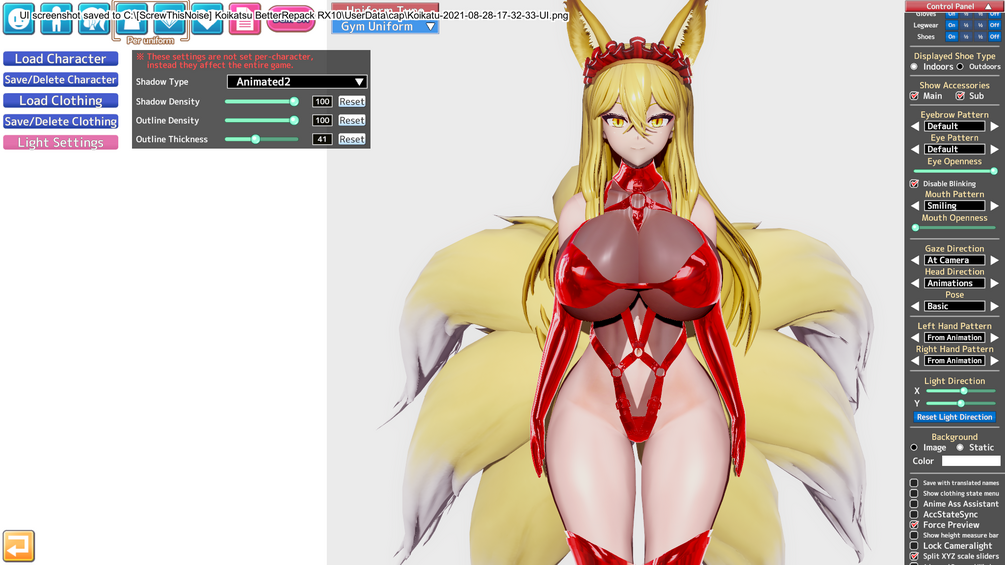This screenshot has height=565, width=1005.
Task: Click next arrow for Eye Pattern
Action: pos(994,149)
